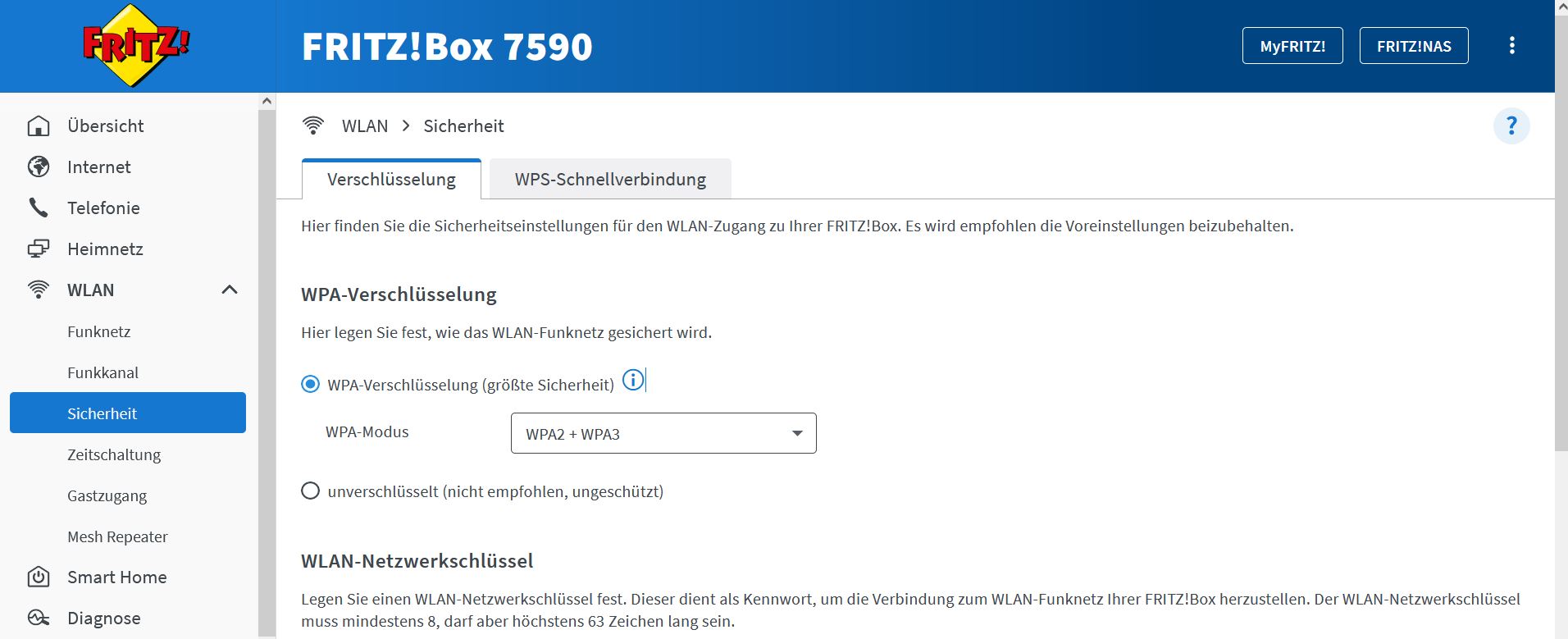The image size is (1568, 639).
Task: Switch to the WPS-Schnellverbindung tab
Action: [x=610, y=179]
